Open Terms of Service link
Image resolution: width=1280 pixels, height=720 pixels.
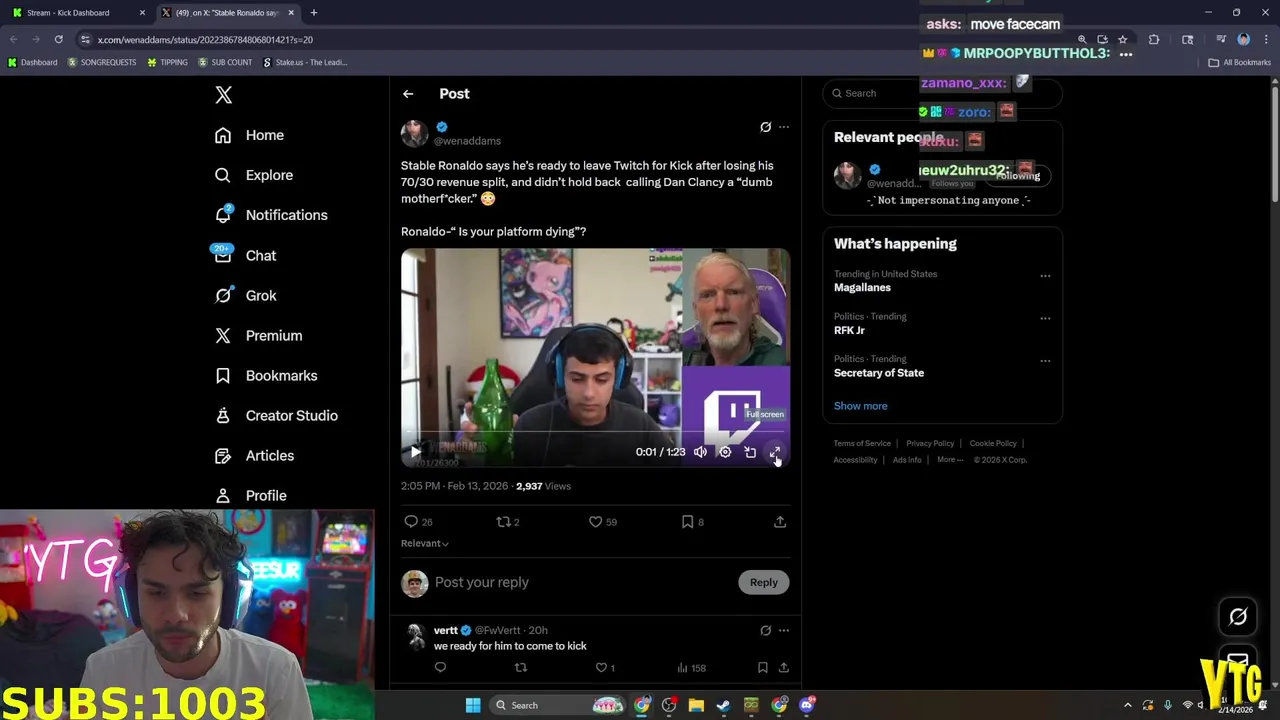tap(862, 444)
